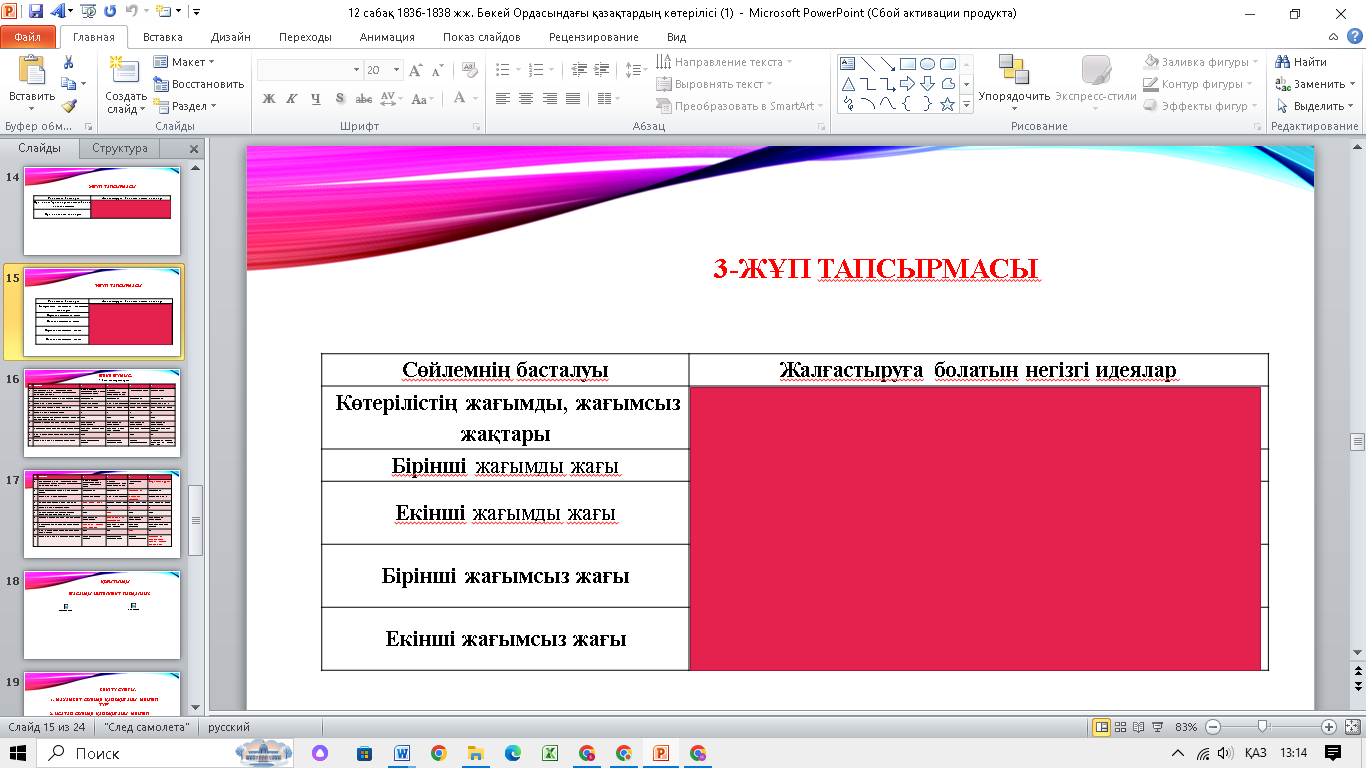The width and height of the screenshot is (1366, 768).
Task: Underline text with the Ч button
Action: (x=316, y=99)
